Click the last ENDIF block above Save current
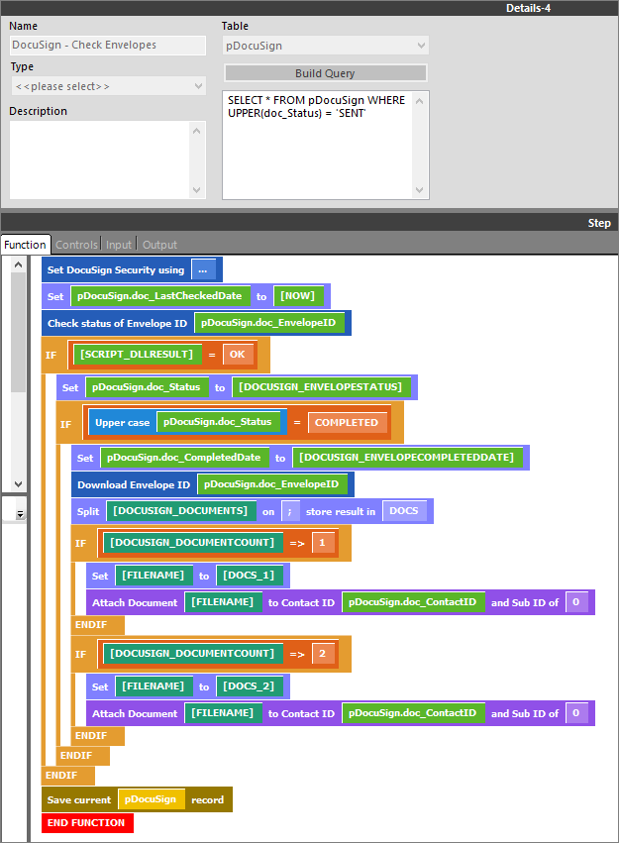Image resolution: width=619 pixels, height=843 pixels. pyautogui.click(x=68, y=775)
